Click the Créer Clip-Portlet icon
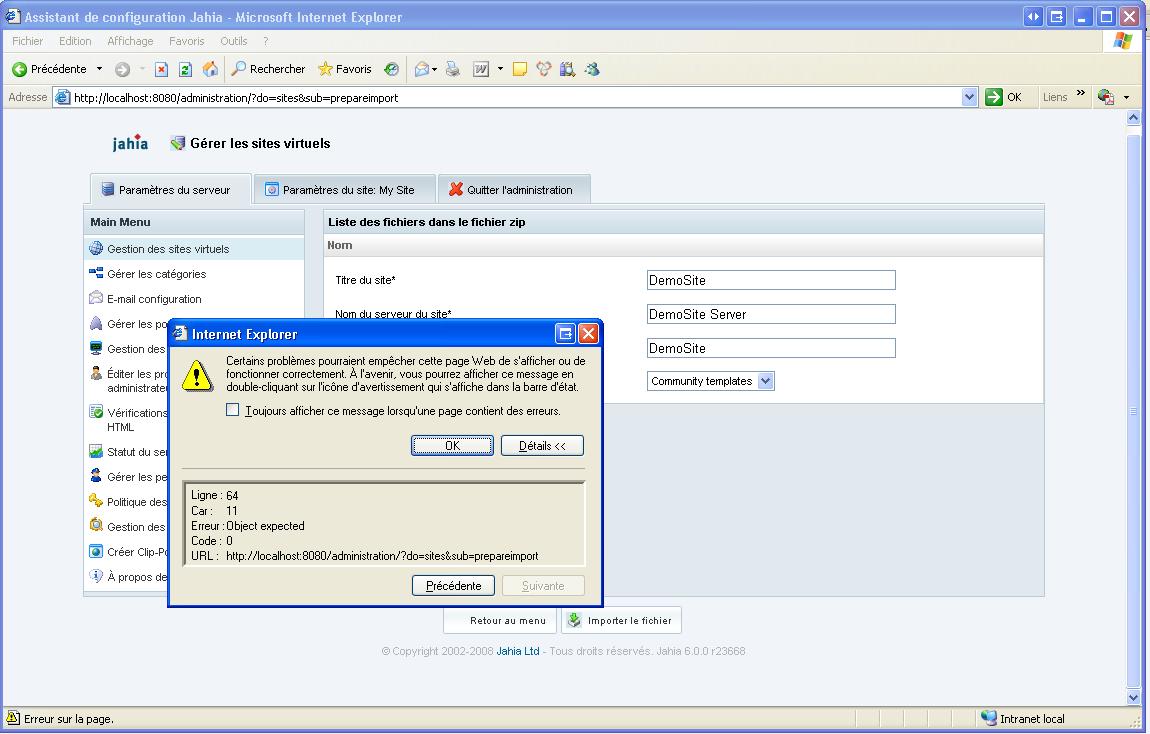Image resolution: width=1150 pixels, height=734 pixels. coord(96,551)
